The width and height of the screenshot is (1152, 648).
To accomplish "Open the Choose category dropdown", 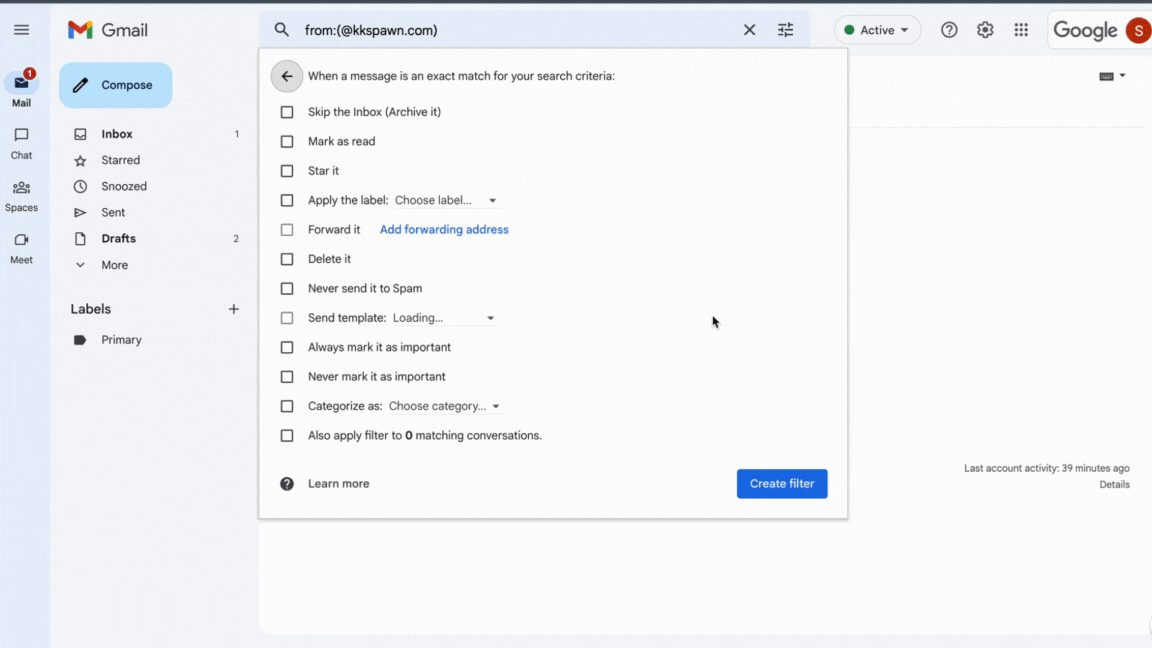I will pyautogui.click(x=444, y=406).
